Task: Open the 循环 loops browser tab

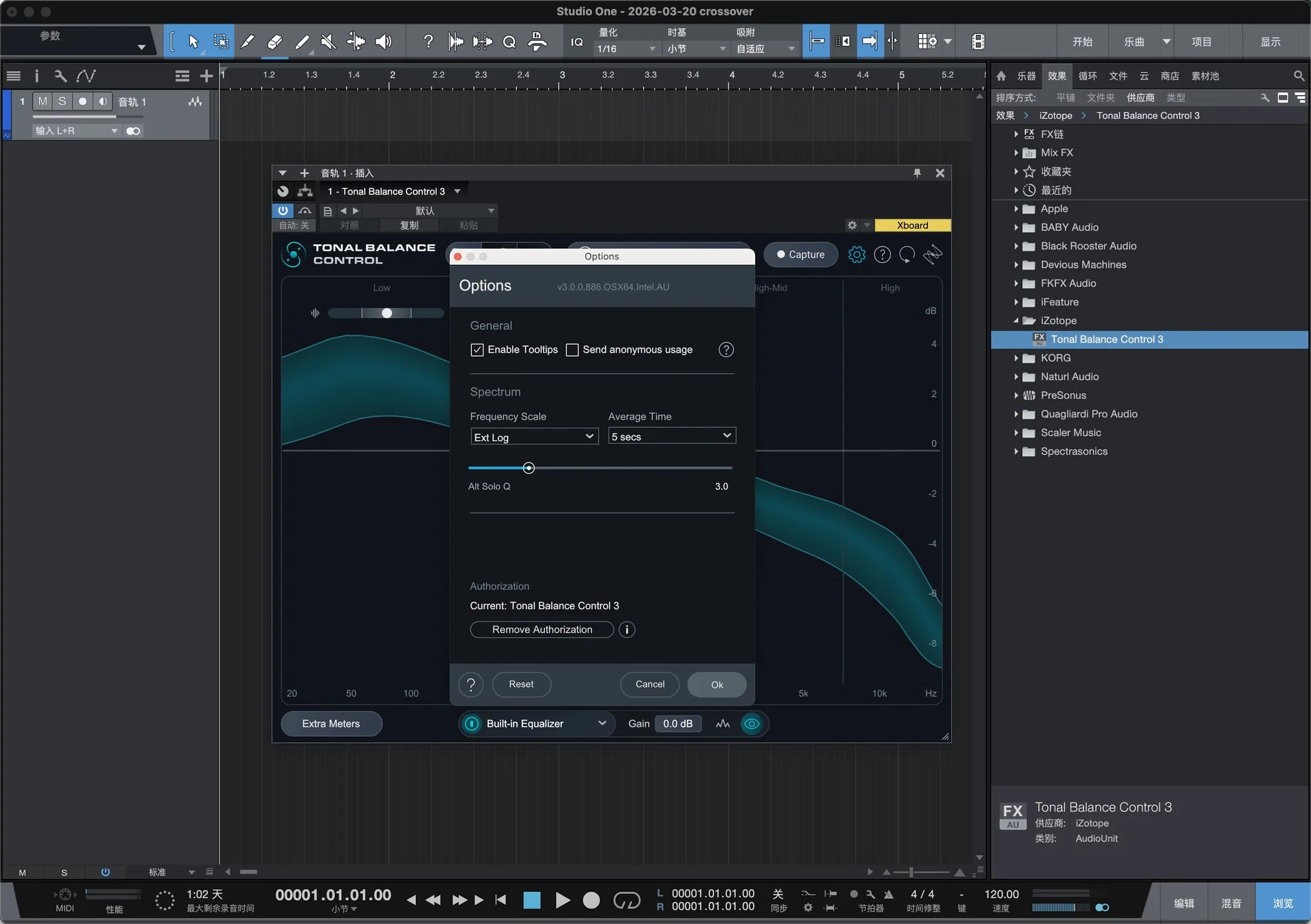Action: 1087,76
